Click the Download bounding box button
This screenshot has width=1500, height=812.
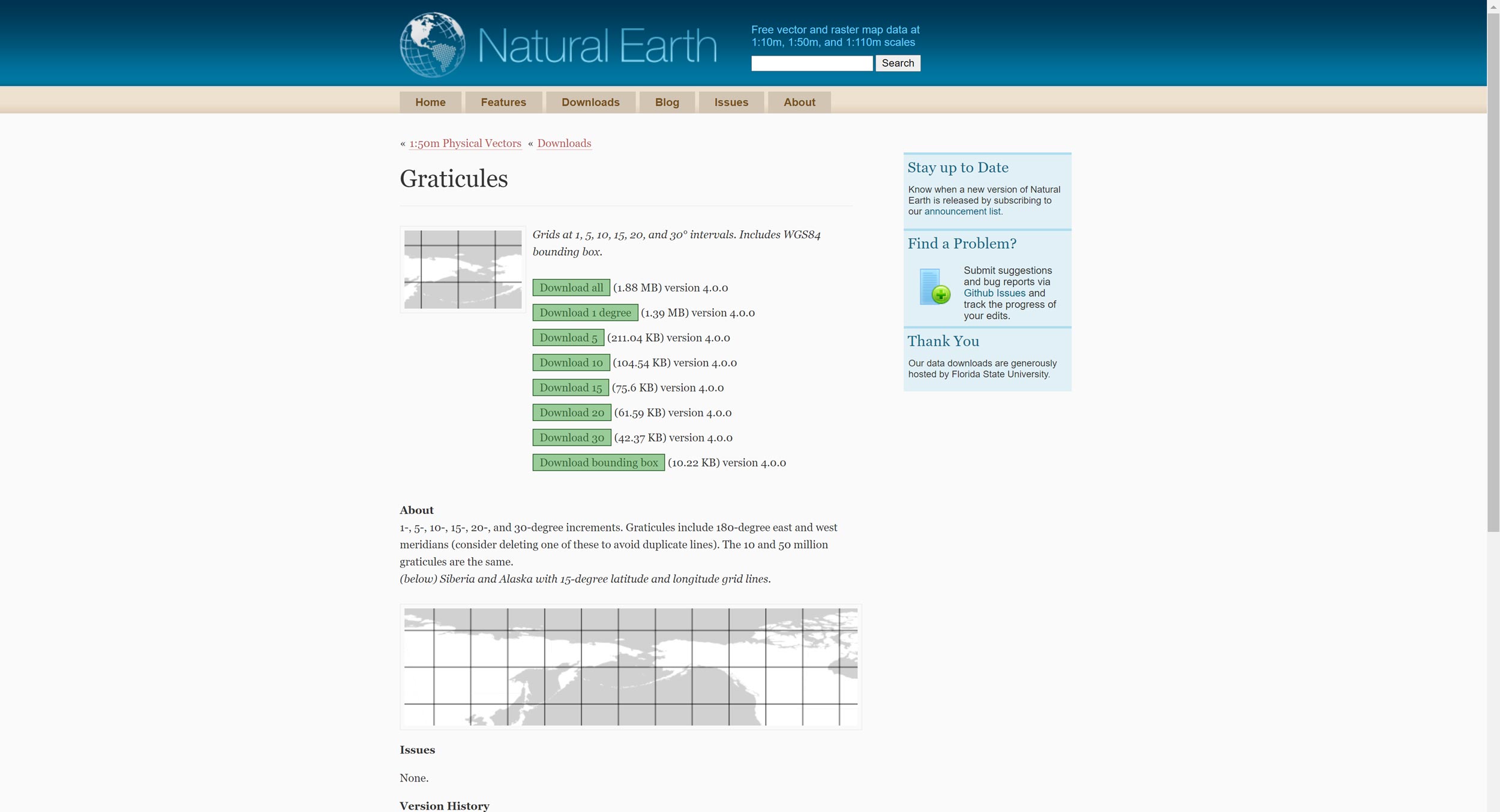tap(598, 462)
